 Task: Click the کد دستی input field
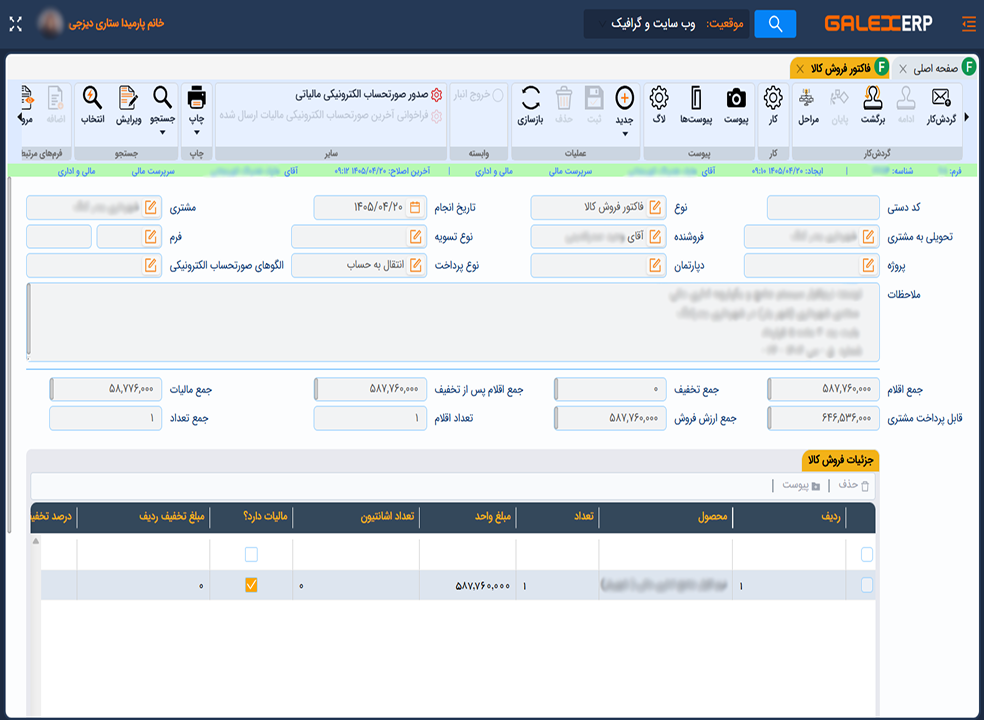point(823,207)
